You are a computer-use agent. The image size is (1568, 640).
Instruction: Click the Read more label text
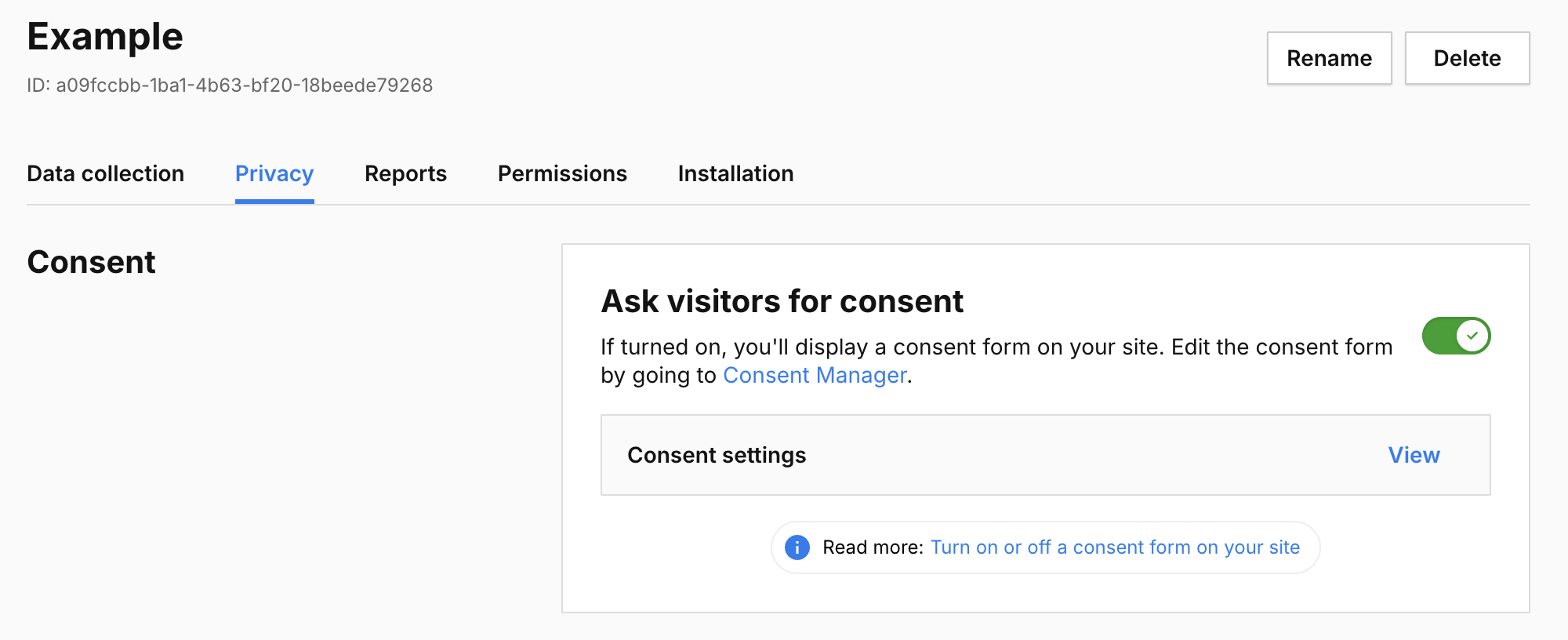pos(873,547)
